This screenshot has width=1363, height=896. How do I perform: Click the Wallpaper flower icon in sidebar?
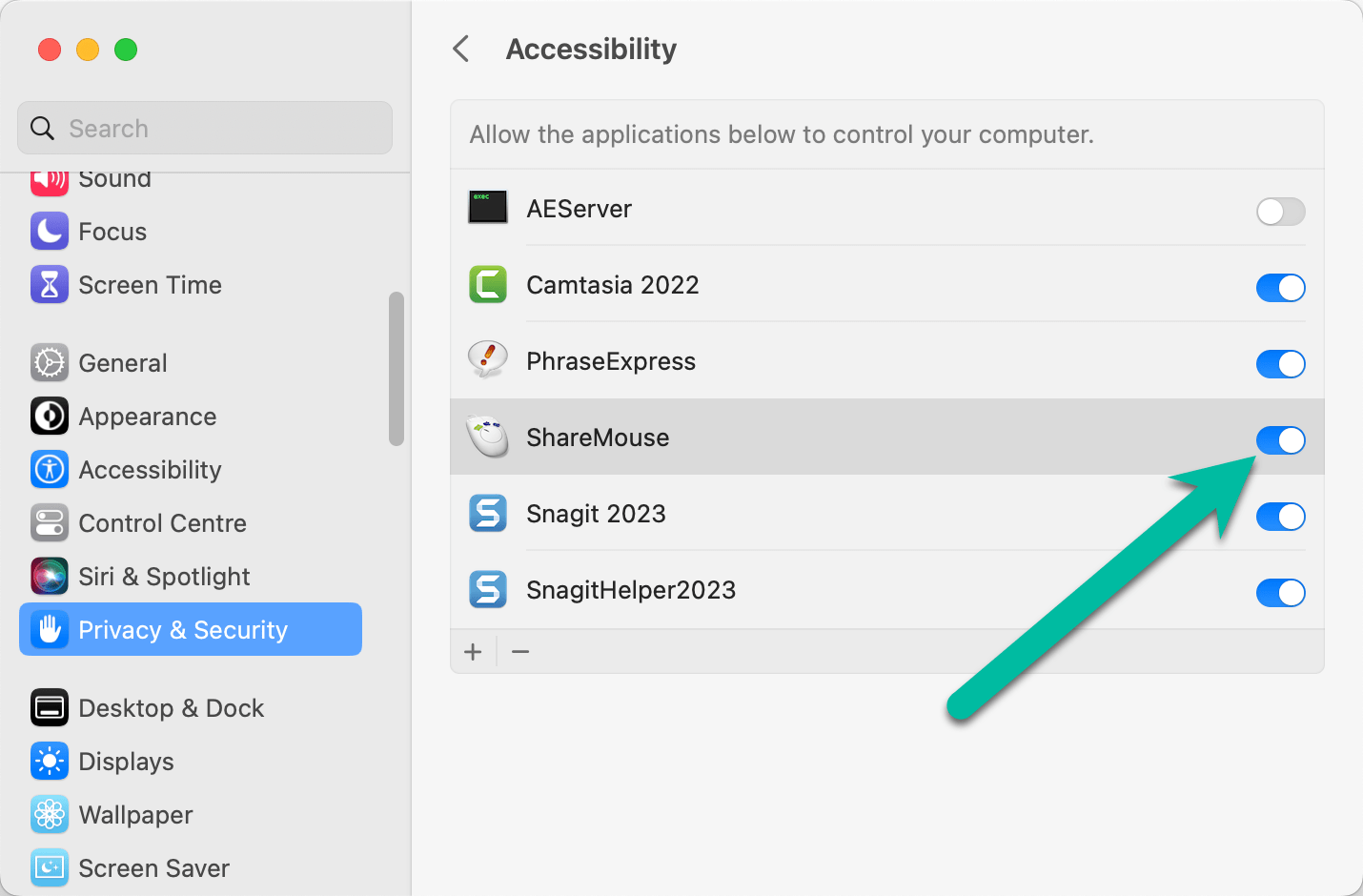(50, 815)
